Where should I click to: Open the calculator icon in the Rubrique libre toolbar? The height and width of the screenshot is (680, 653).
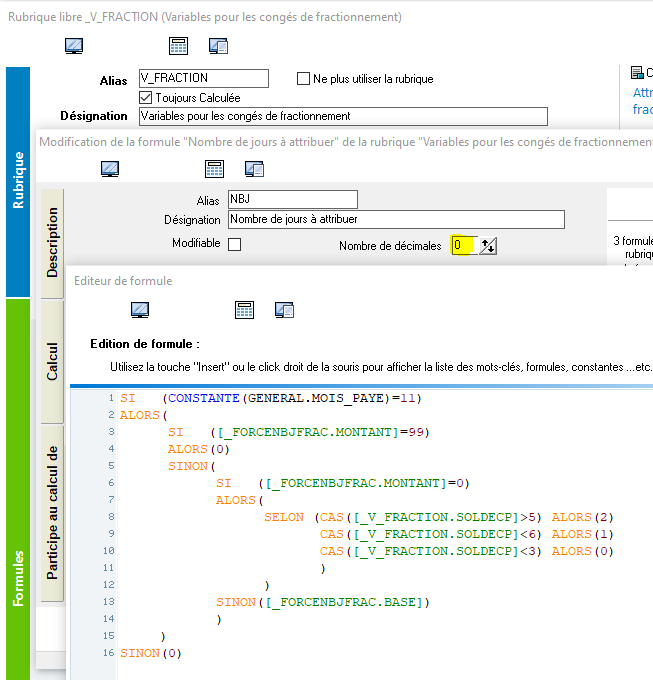pyautogui.click(x=178, y=45)
